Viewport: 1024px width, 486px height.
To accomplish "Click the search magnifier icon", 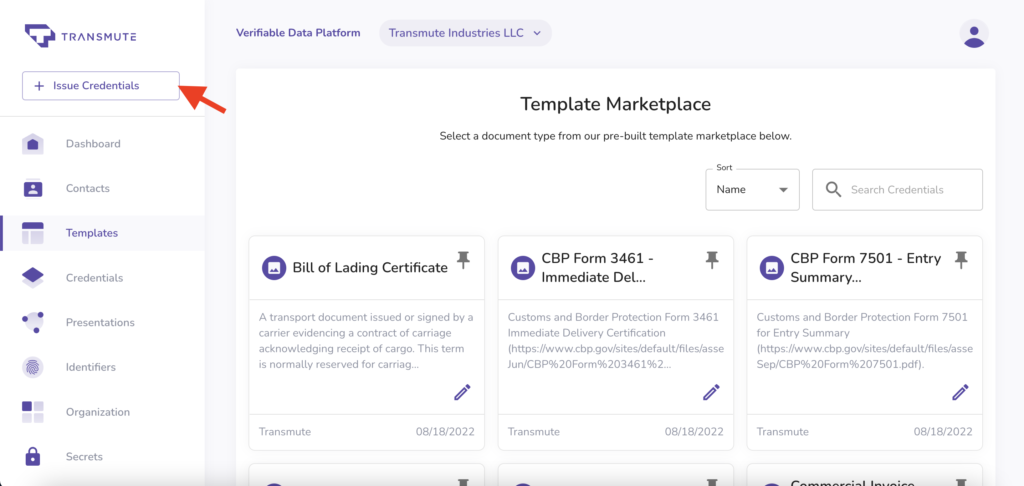I will 833,189.
